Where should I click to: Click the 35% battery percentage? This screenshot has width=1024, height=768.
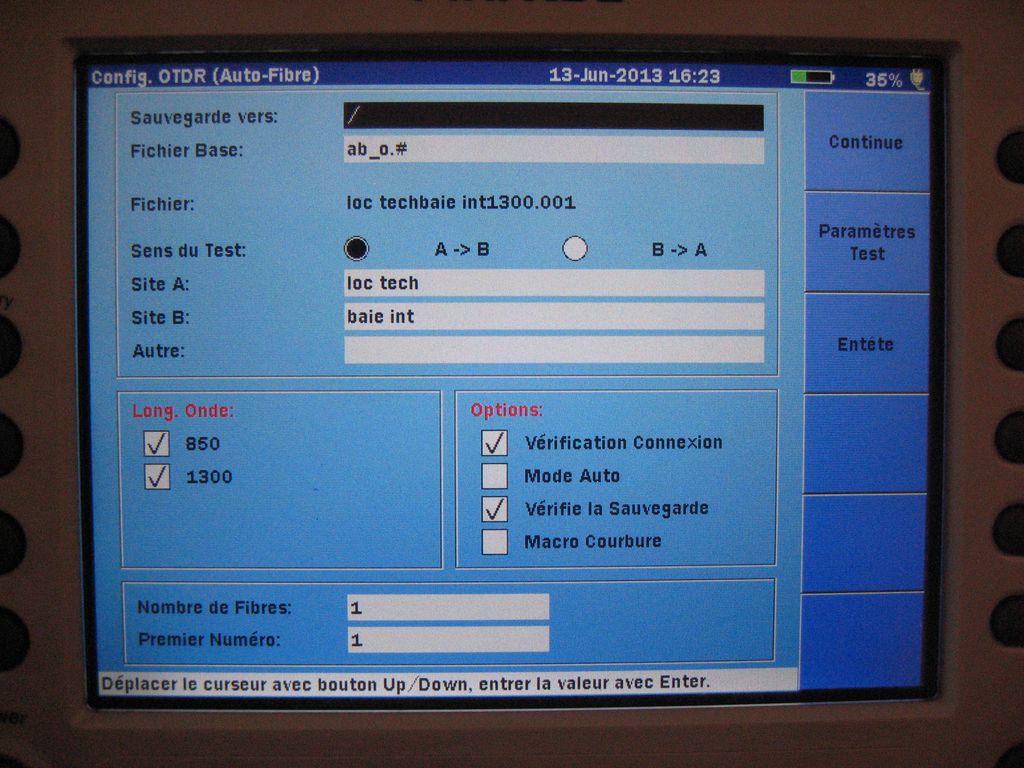click(884, 80)
